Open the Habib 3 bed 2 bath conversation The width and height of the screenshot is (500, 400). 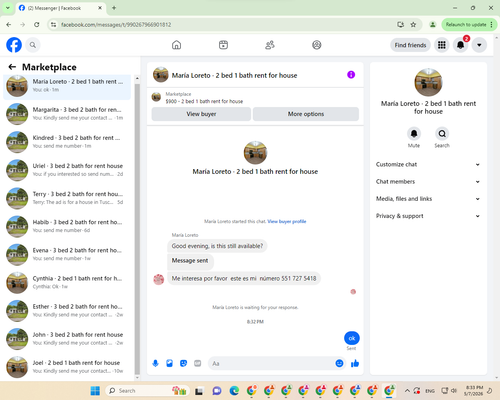point(67,226)
